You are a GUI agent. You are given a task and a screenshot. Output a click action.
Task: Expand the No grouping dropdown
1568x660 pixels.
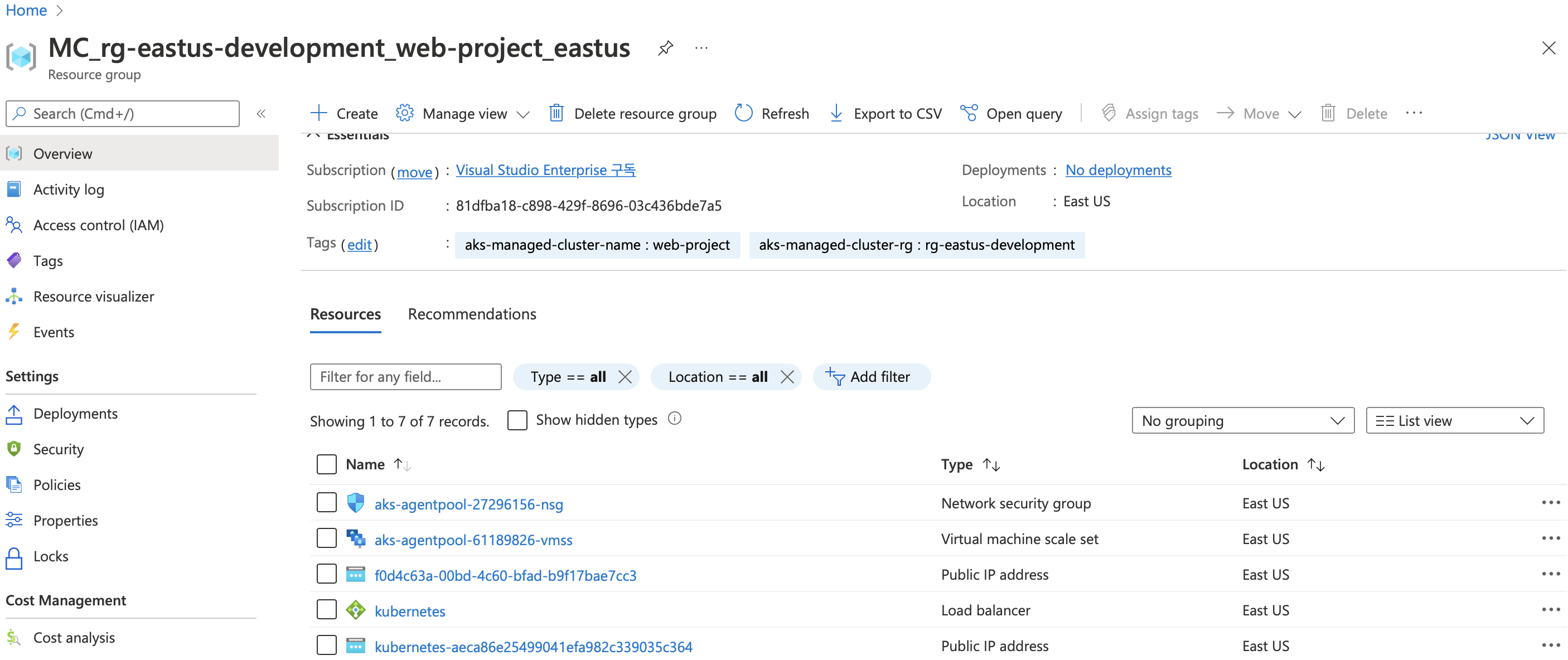pos(1242,420)
